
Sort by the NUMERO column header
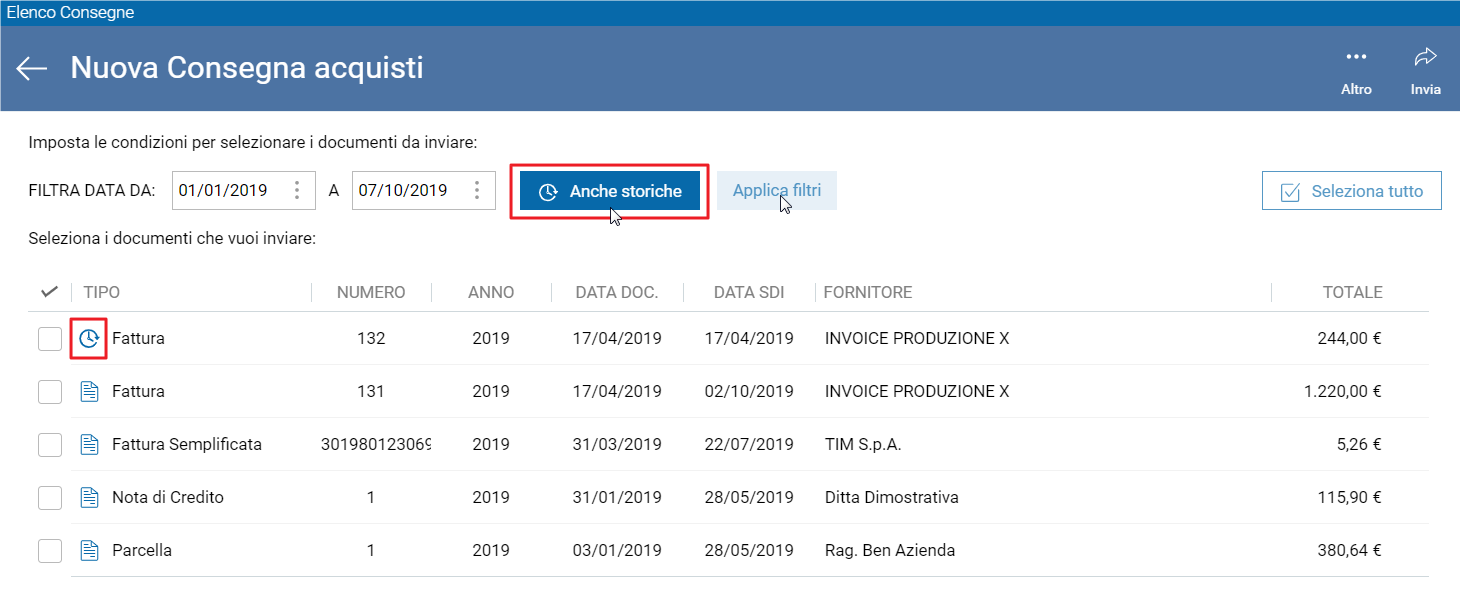[371, 292]
